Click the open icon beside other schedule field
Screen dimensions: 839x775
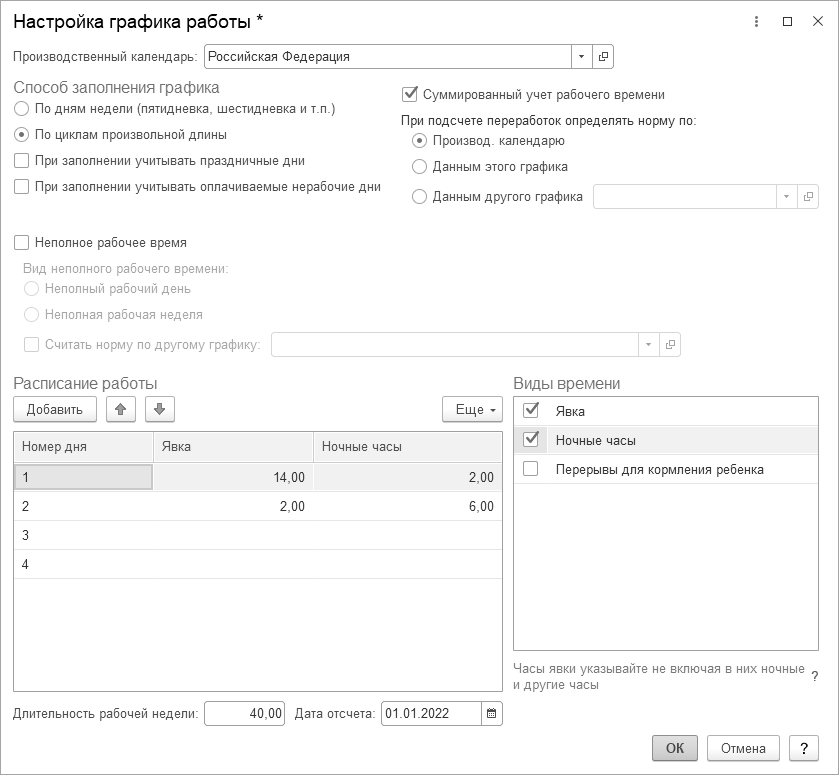coord(809,197)
